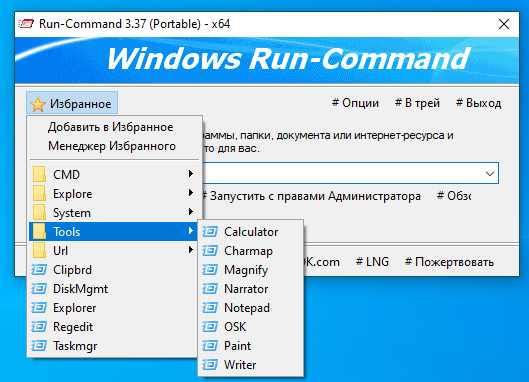
Task: Open the # LNG language link
Action: (372, 262)
